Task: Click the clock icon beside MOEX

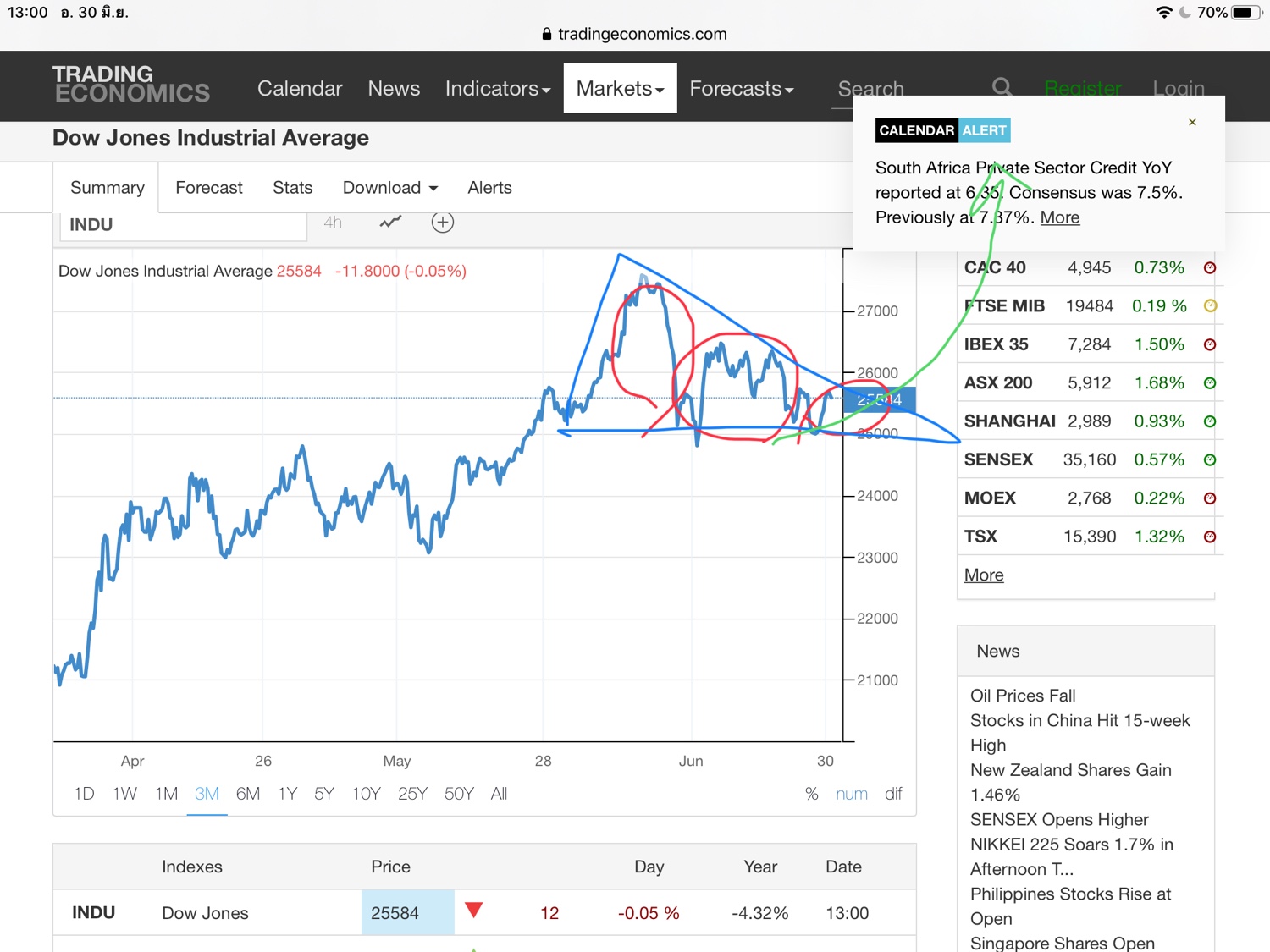Action: pyautogui.click(x=1210, y=498)
